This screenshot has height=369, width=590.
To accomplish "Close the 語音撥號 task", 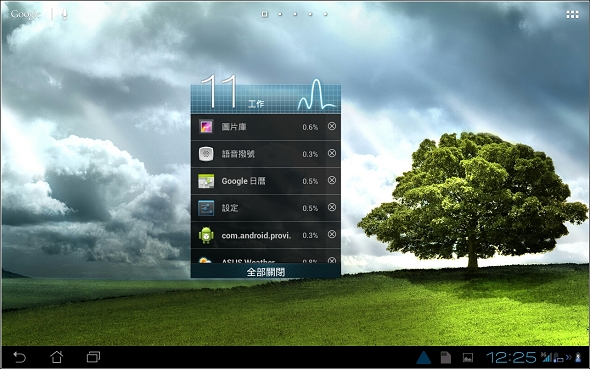I will pyautogui.click(x=331, y=153).
